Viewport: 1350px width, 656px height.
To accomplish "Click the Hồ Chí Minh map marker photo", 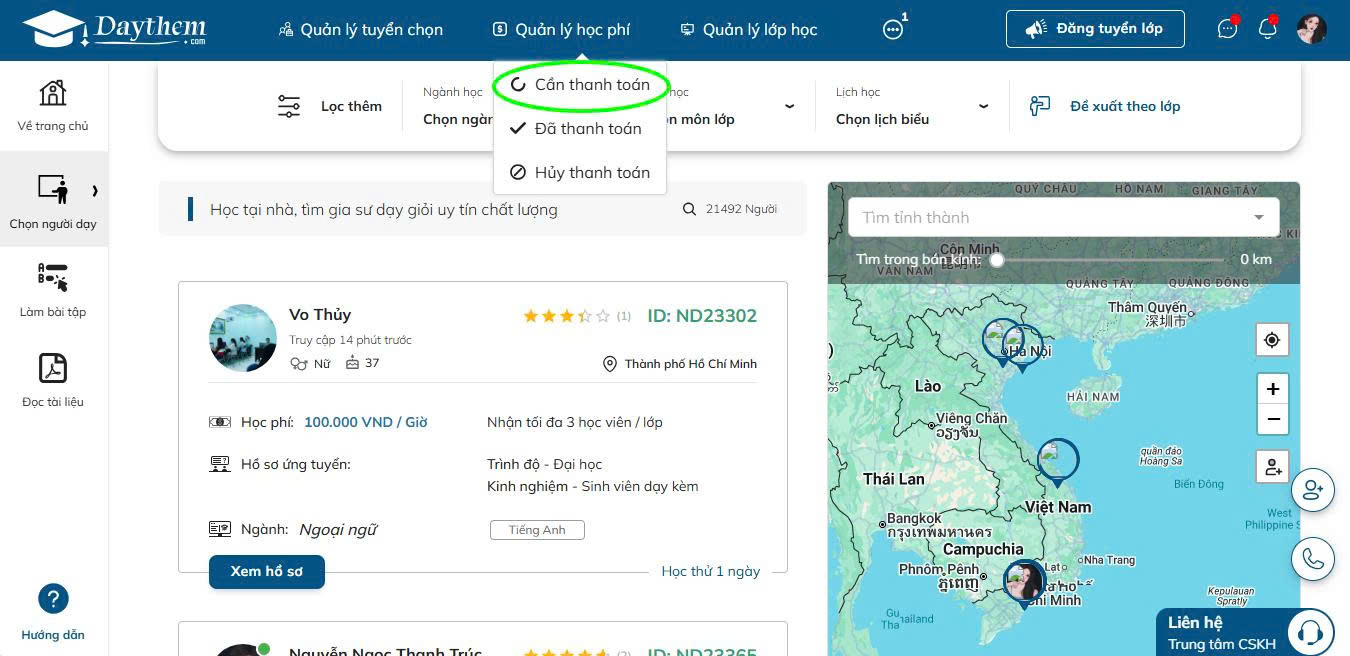I will 1024,583.
